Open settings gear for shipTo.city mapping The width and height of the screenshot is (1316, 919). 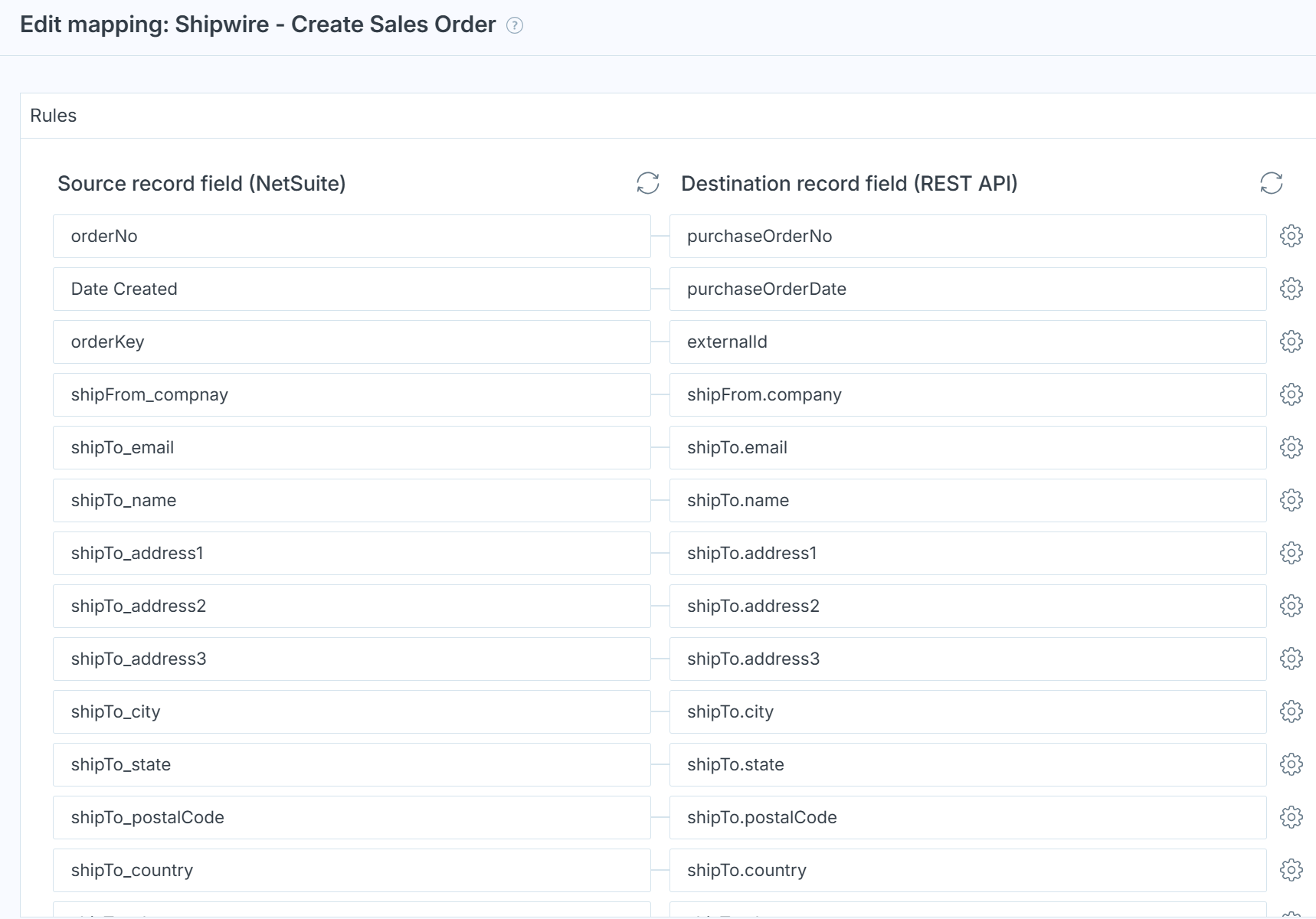click(1291, 711)
